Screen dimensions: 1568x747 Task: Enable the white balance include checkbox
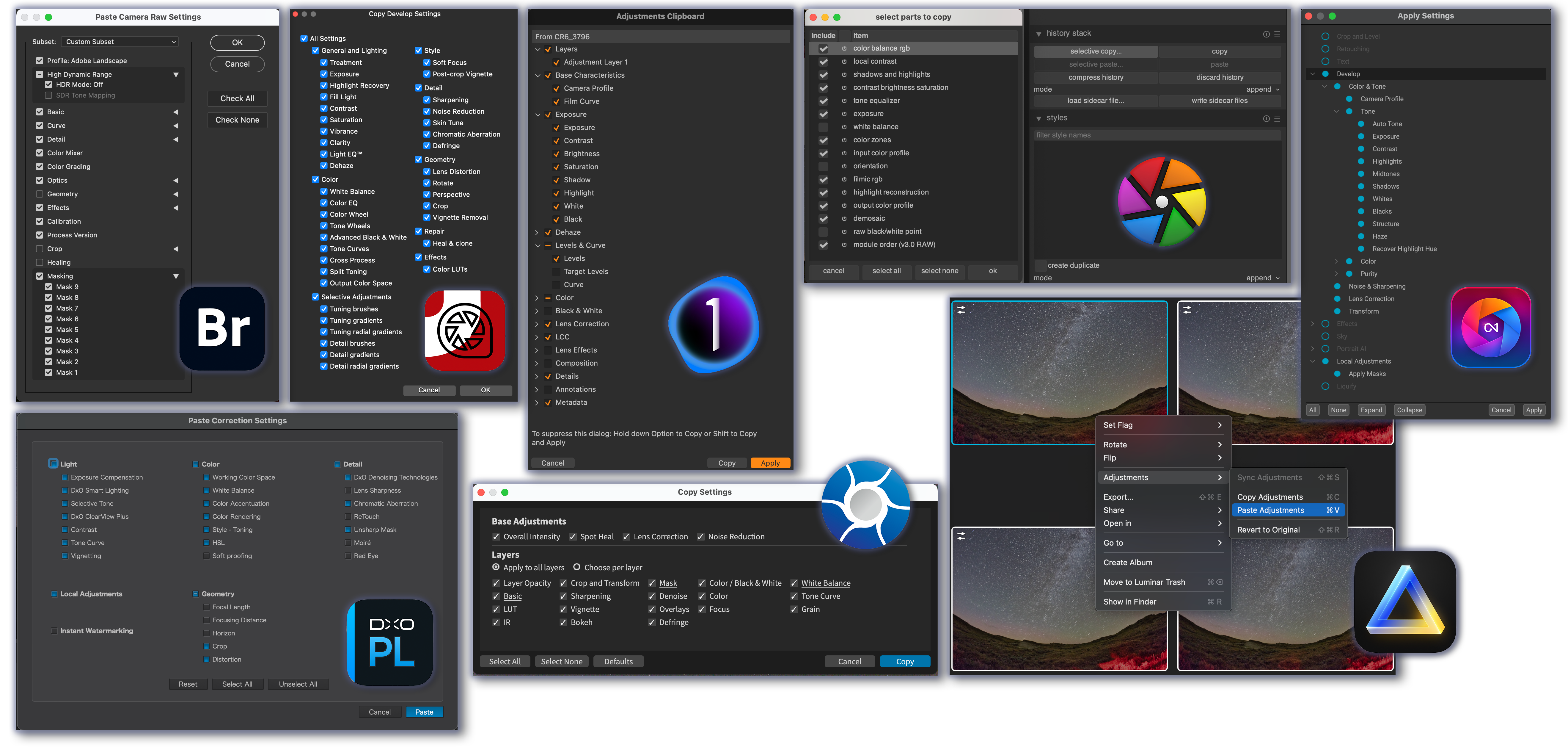click(x=823, y=127)
